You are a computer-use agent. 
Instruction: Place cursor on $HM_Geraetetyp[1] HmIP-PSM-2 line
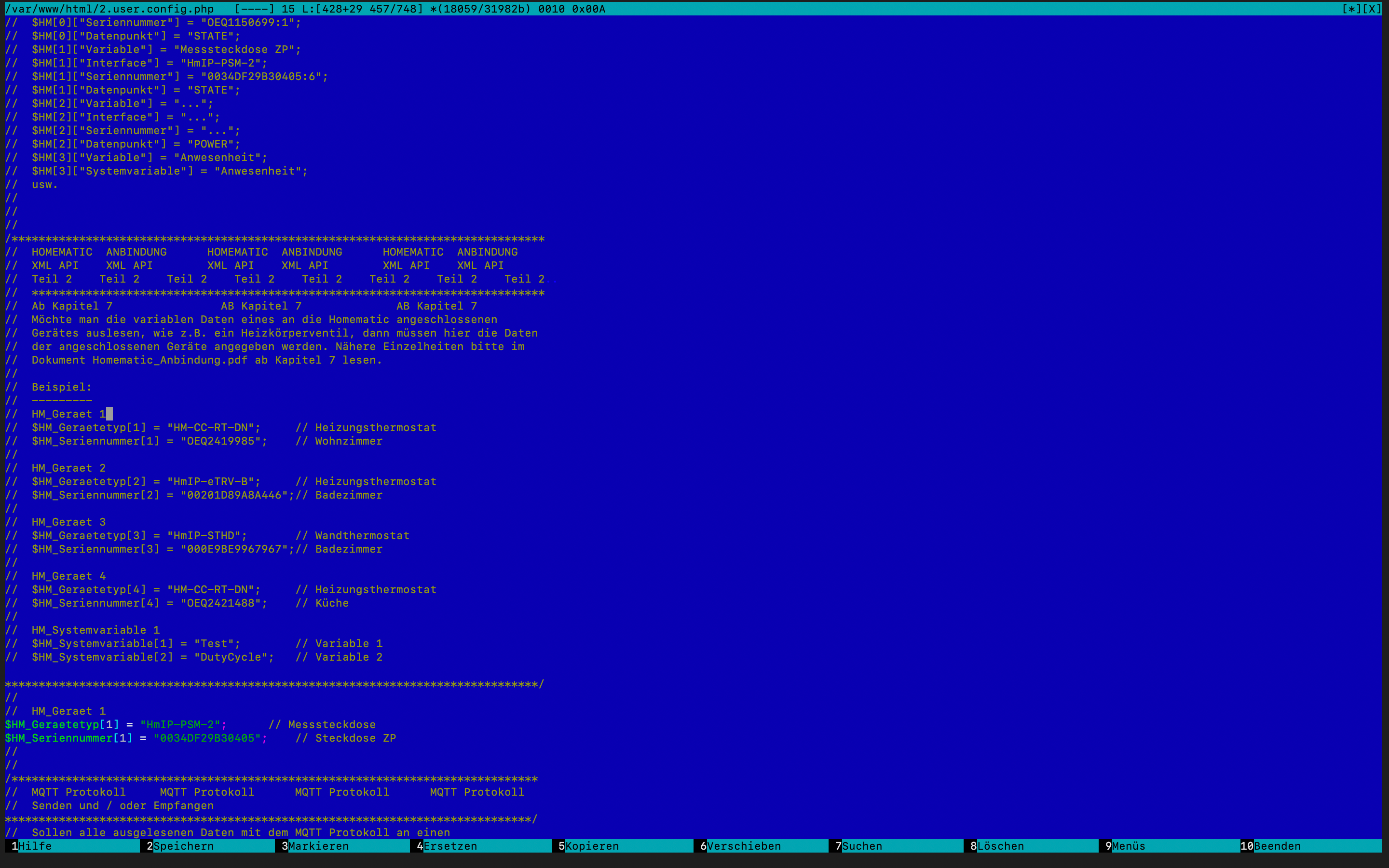tap(180, 724)
